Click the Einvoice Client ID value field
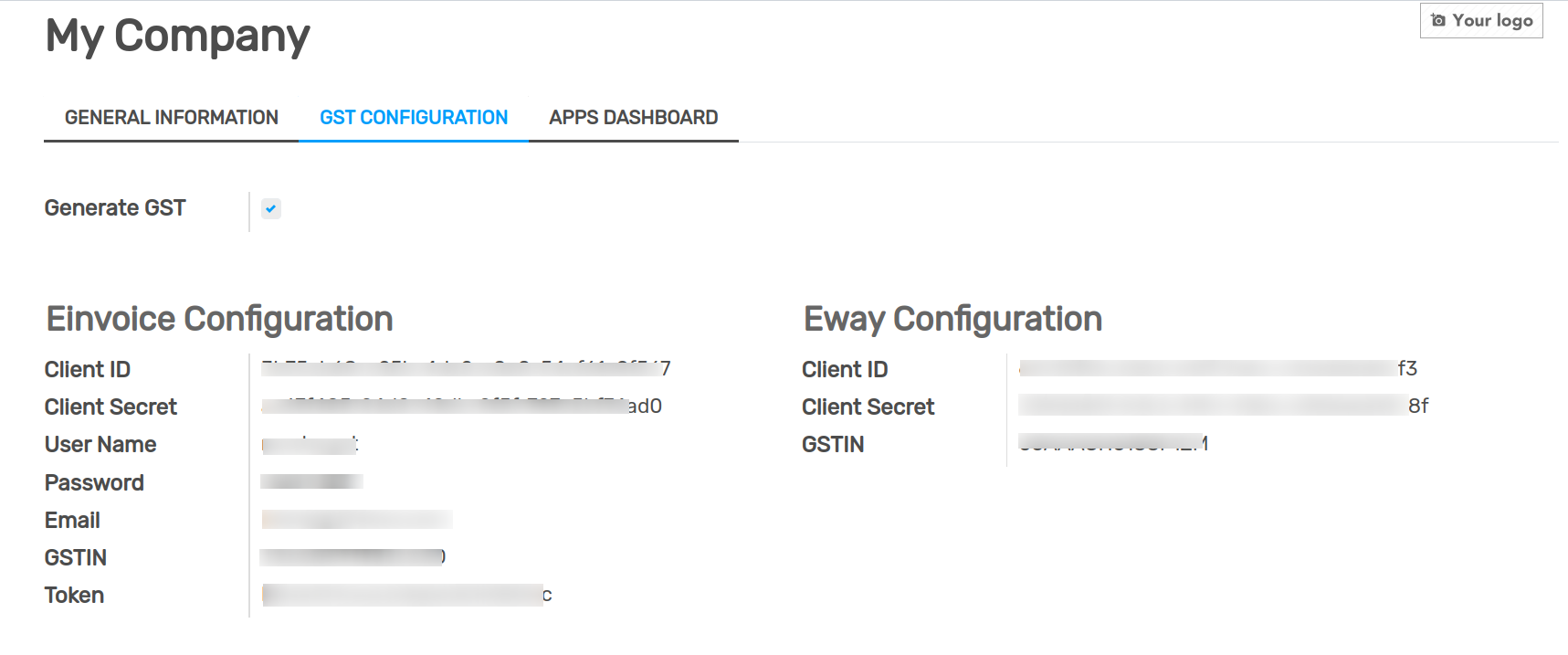 pos(466,368)
